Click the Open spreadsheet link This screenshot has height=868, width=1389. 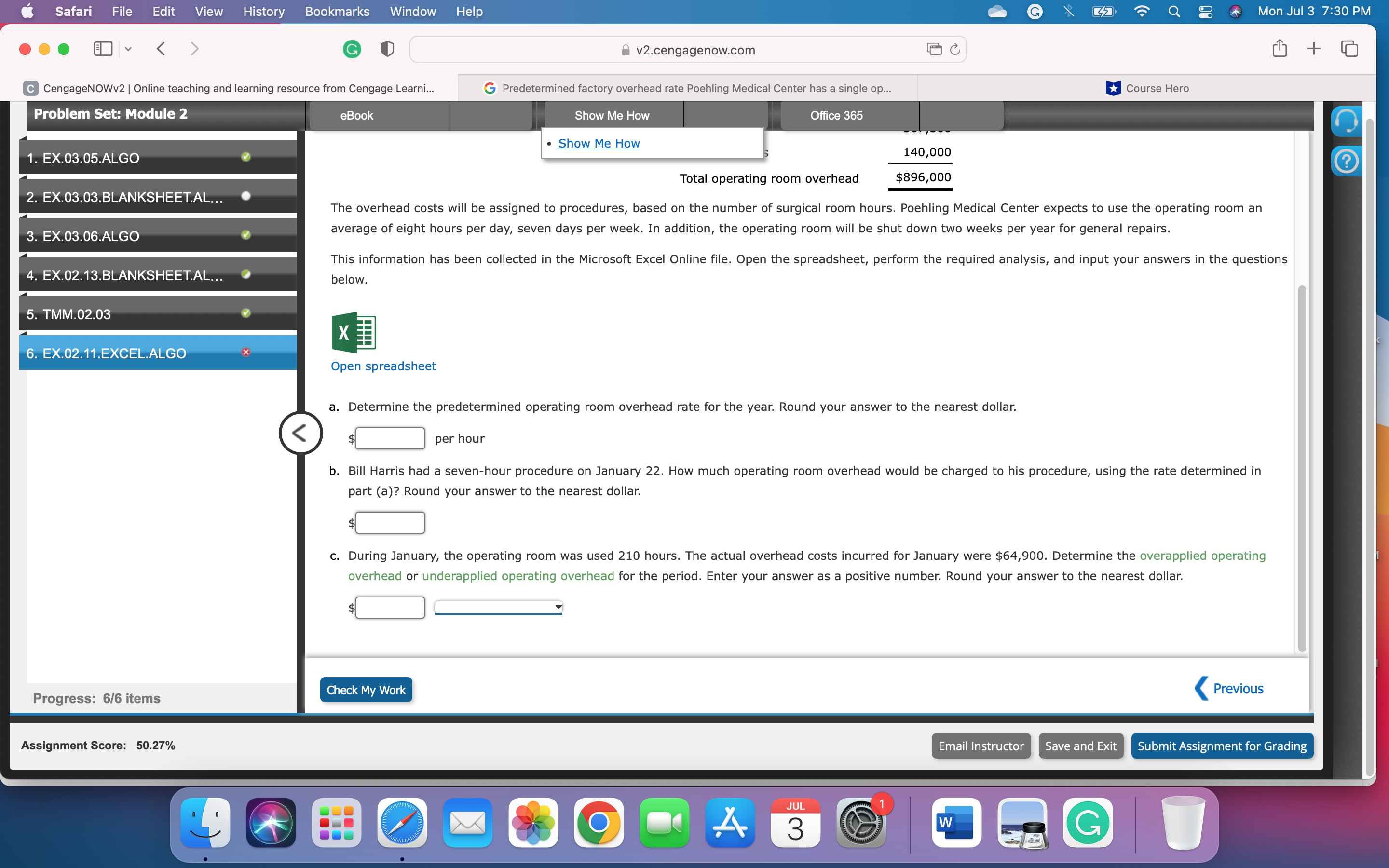pos(383,366)
